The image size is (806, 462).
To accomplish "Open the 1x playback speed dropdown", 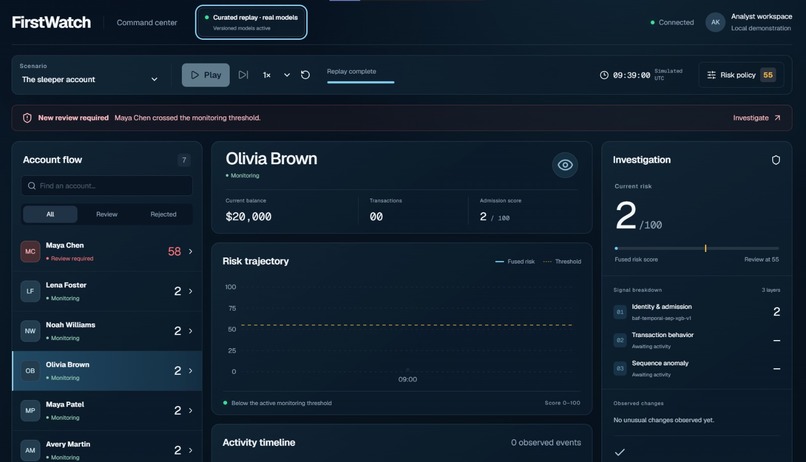I will [277, 75].
